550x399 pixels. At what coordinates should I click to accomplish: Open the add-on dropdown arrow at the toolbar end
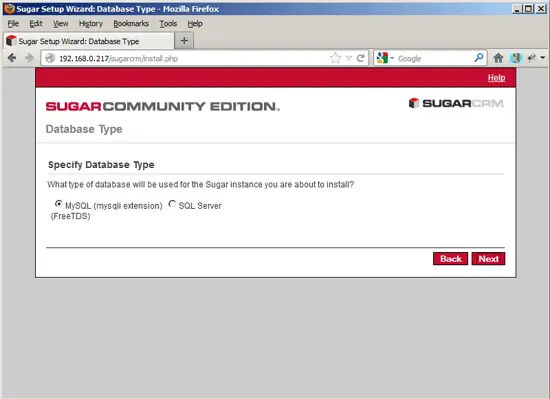coord(543,58)
